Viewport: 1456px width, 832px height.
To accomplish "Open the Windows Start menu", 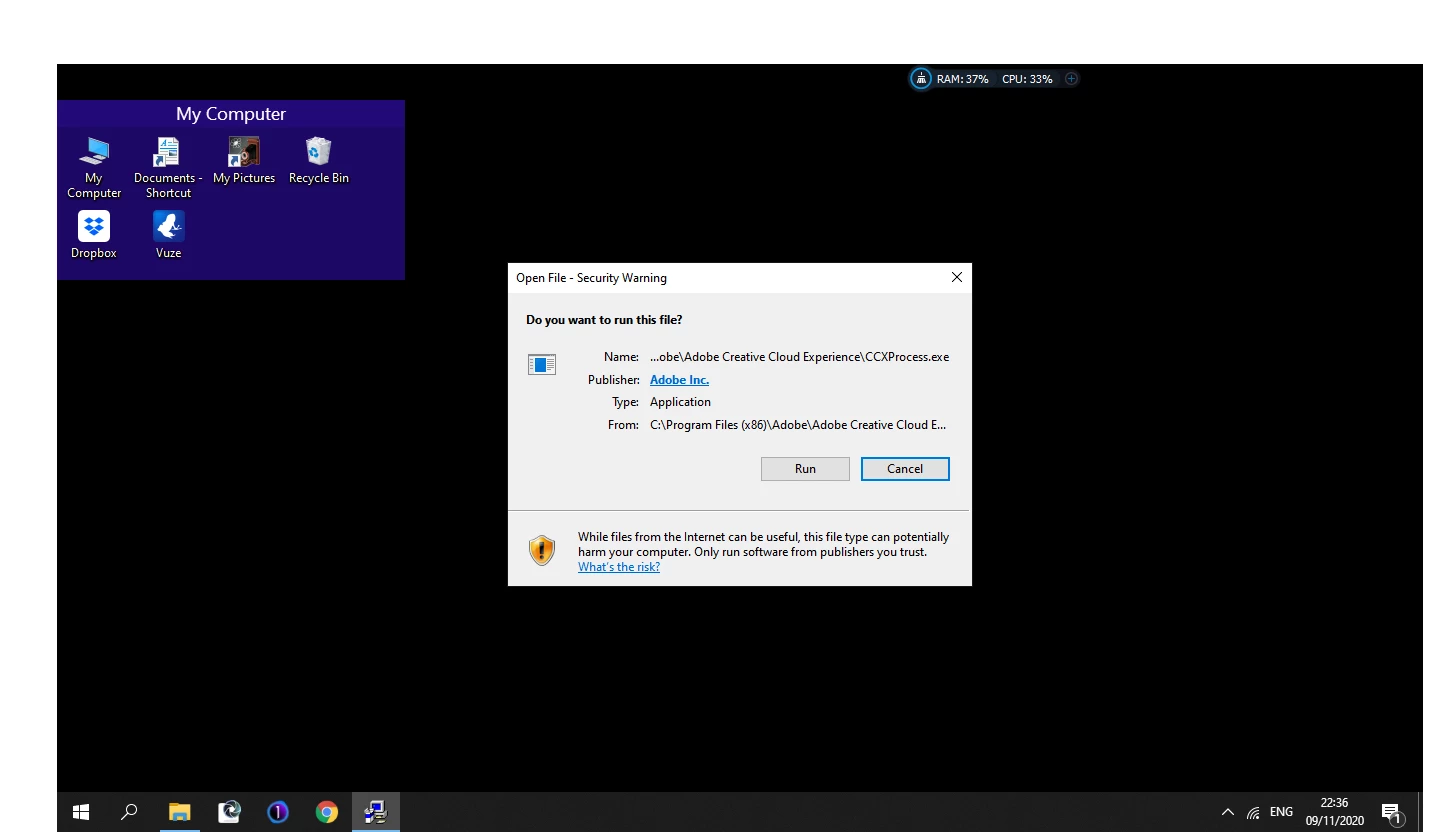I will click(x=82, y=812).
